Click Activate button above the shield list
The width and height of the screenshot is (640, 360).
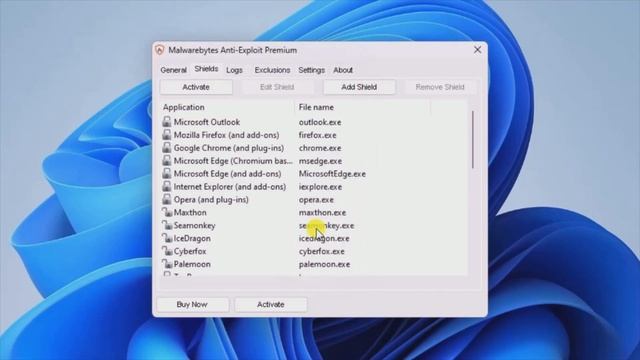tap(196, 87)
